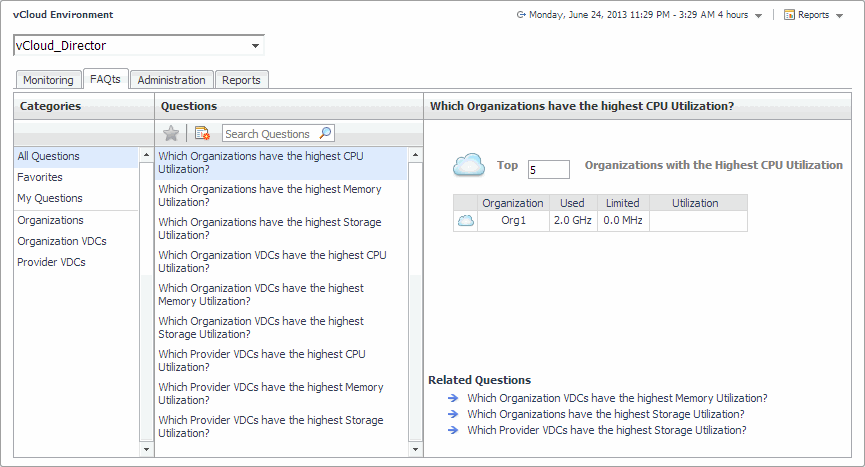Click the remove-question icon beside the star
Screen dimensions: 865x467
pos(202,133)
